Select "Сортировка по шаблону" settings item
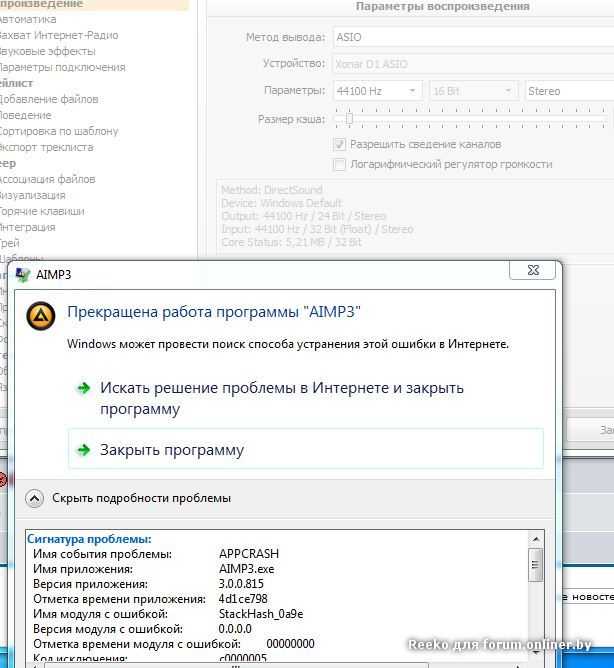The height and width of the screenshot is (668, 614). click(59, 131)
